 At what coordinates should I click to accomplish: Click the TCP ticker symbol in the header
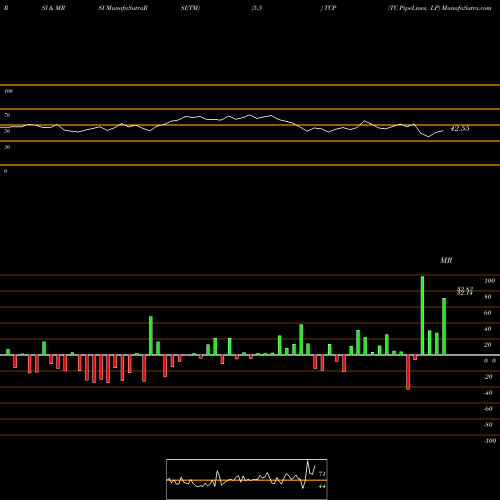[330, 8]
